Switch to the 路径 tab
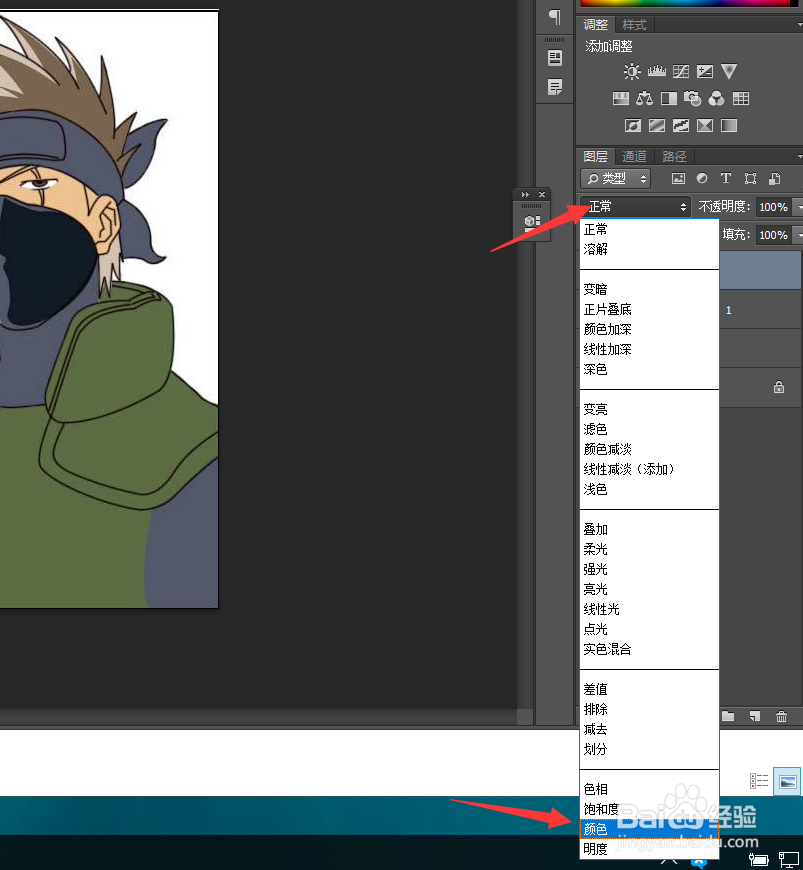Viewport: 803px width, 870px height. click(674, 156)
